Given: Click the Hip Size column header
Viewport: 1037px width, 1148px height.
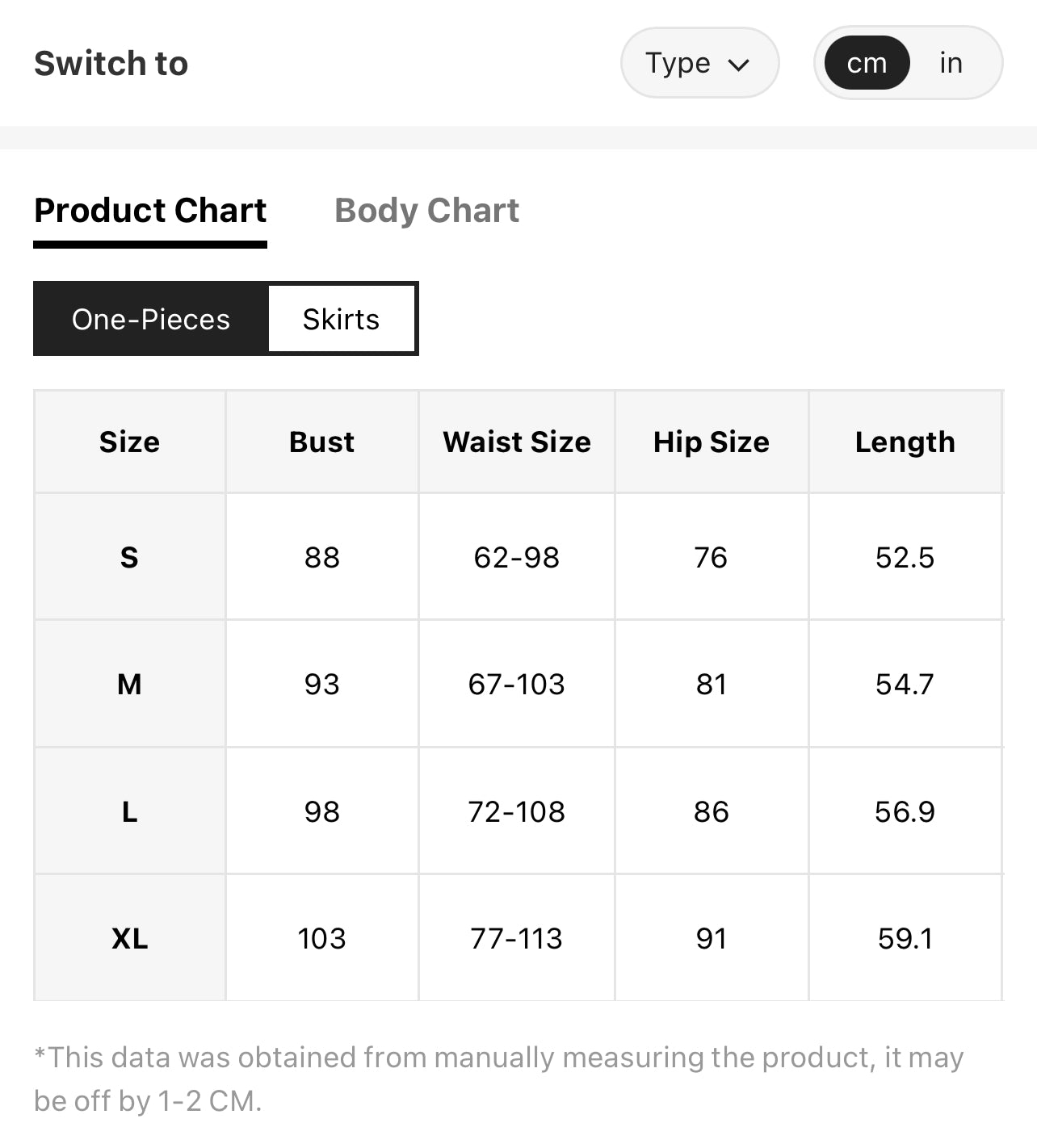Looking at the screenshot, I should tap(712, 442).
